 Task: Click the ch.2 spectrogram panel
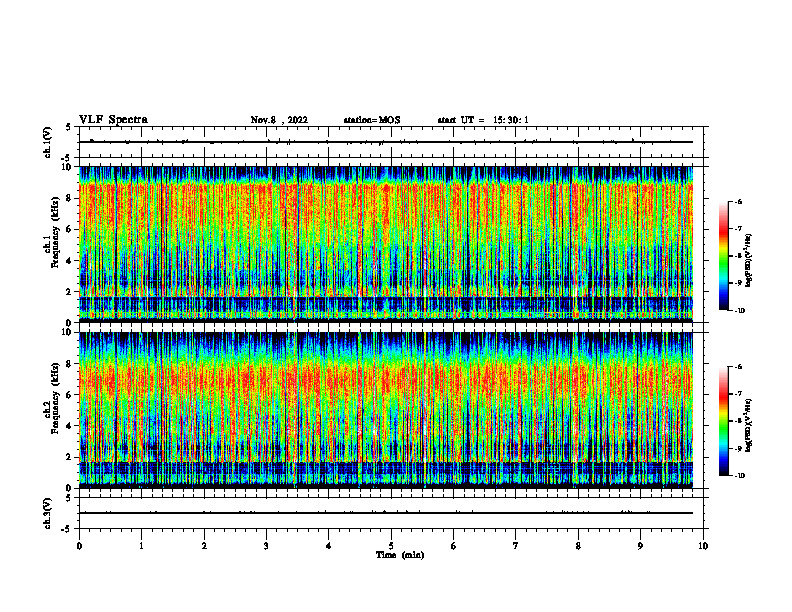click(x=386, y=410)
